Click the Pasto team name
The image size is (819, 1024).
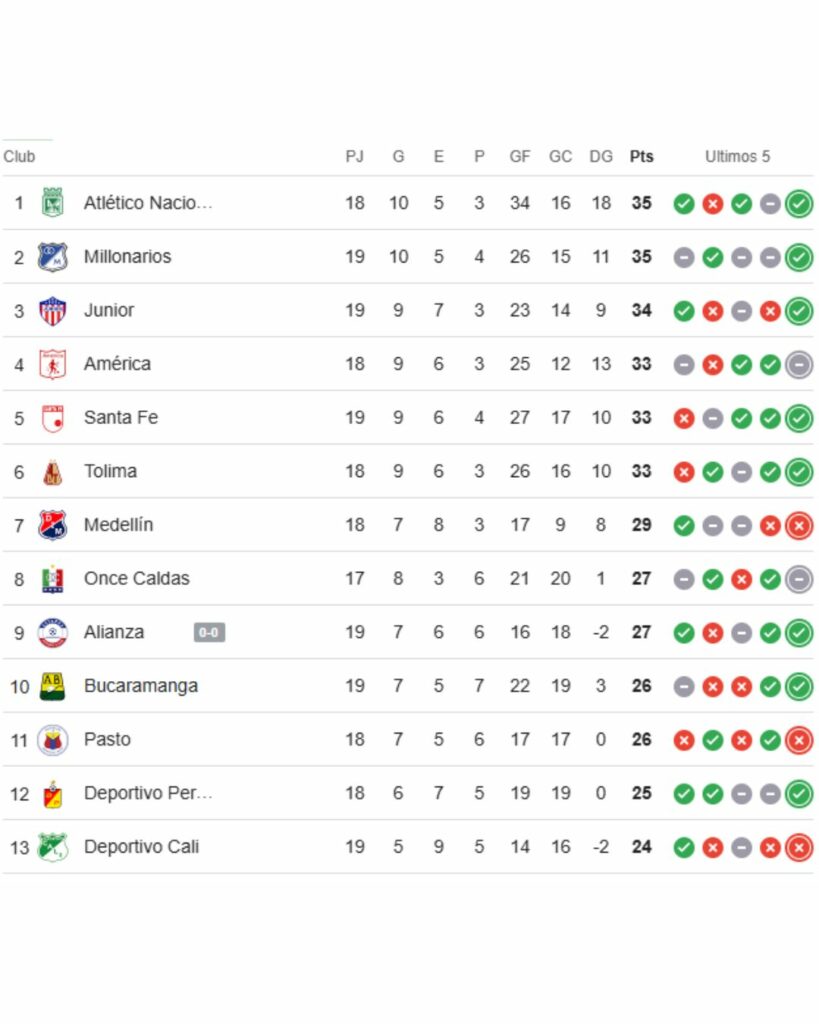pyautogui.click(x=107, y=739)
